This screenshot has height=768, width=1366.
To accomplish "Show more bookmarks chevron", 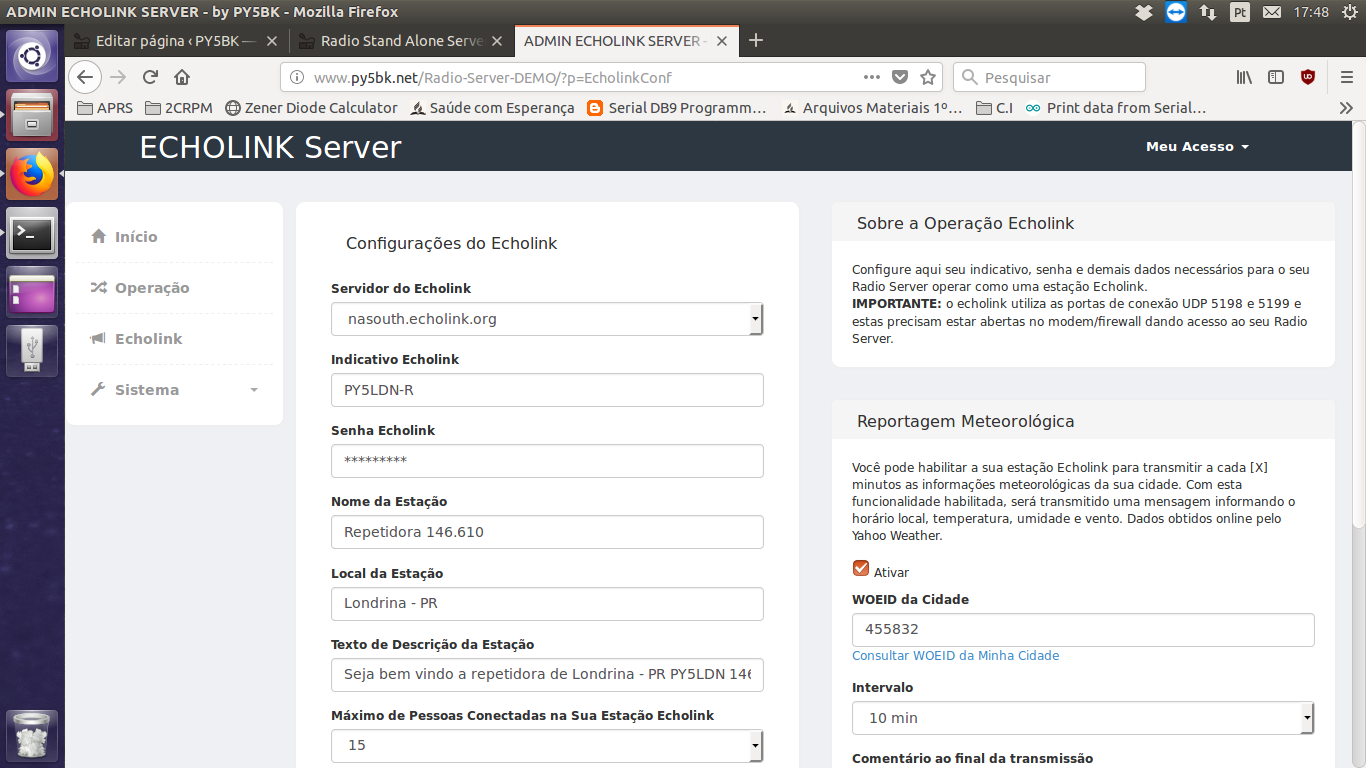I will click(1346, 107).
